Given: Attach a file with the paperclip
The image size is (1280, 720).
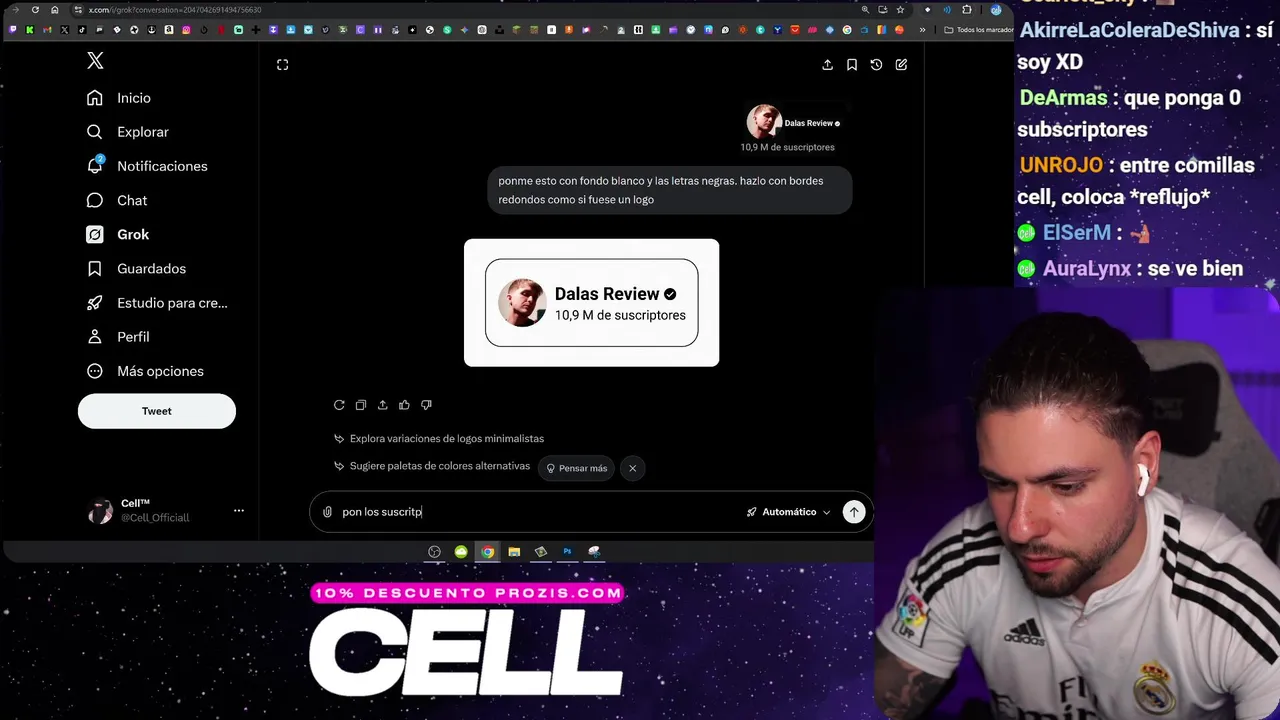Looking at the screenshot, I should (327, 512).
